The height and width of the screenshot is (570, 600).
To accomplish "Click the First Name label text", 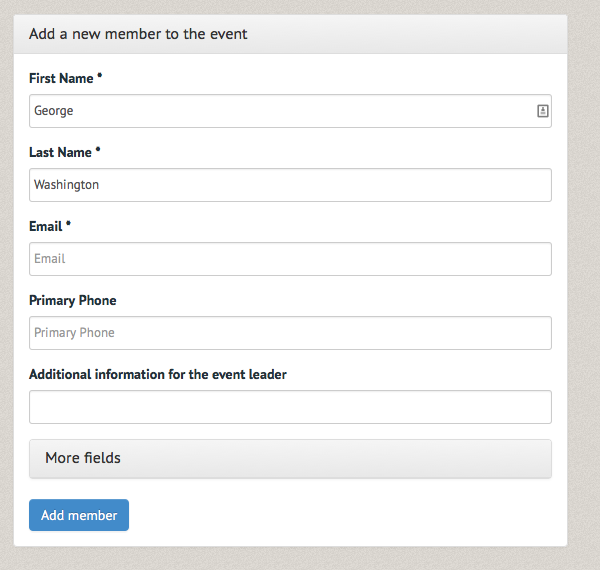I will click(61, 78).
